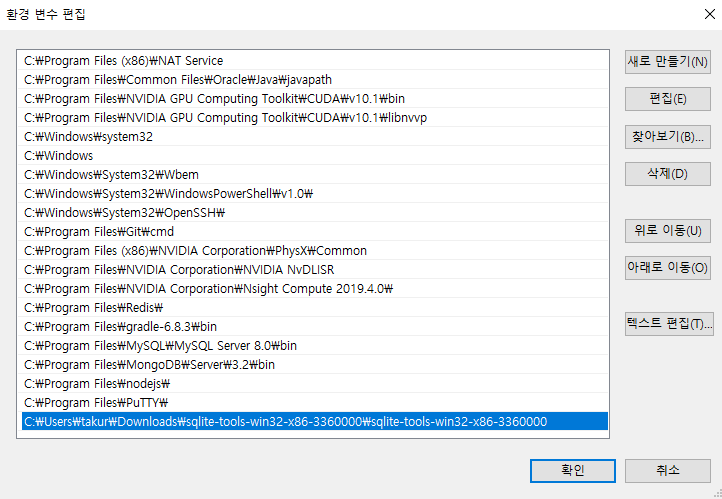This screenshot has width=722, height=499.
Task: Close the 환경 변수 편집 dialog
Action: pos(710,14)
